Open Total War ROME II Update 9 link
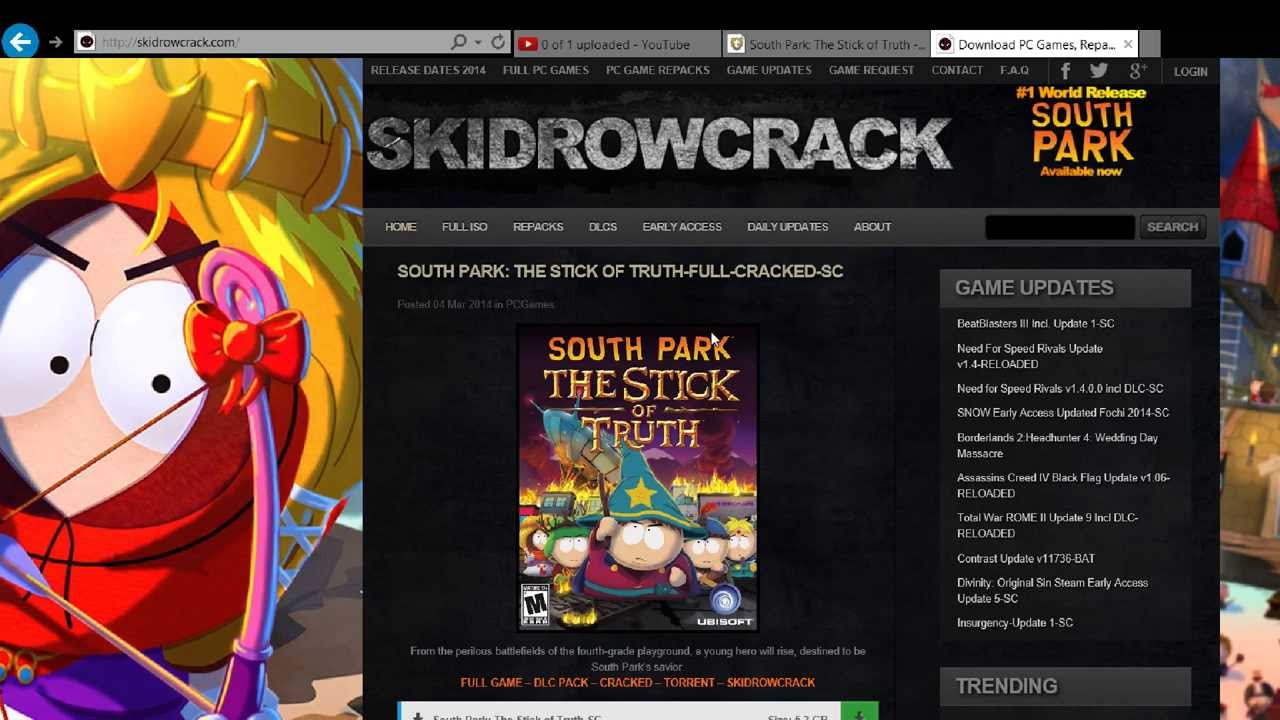The height and width of the screenshot is (720, 1280). 1047,525
